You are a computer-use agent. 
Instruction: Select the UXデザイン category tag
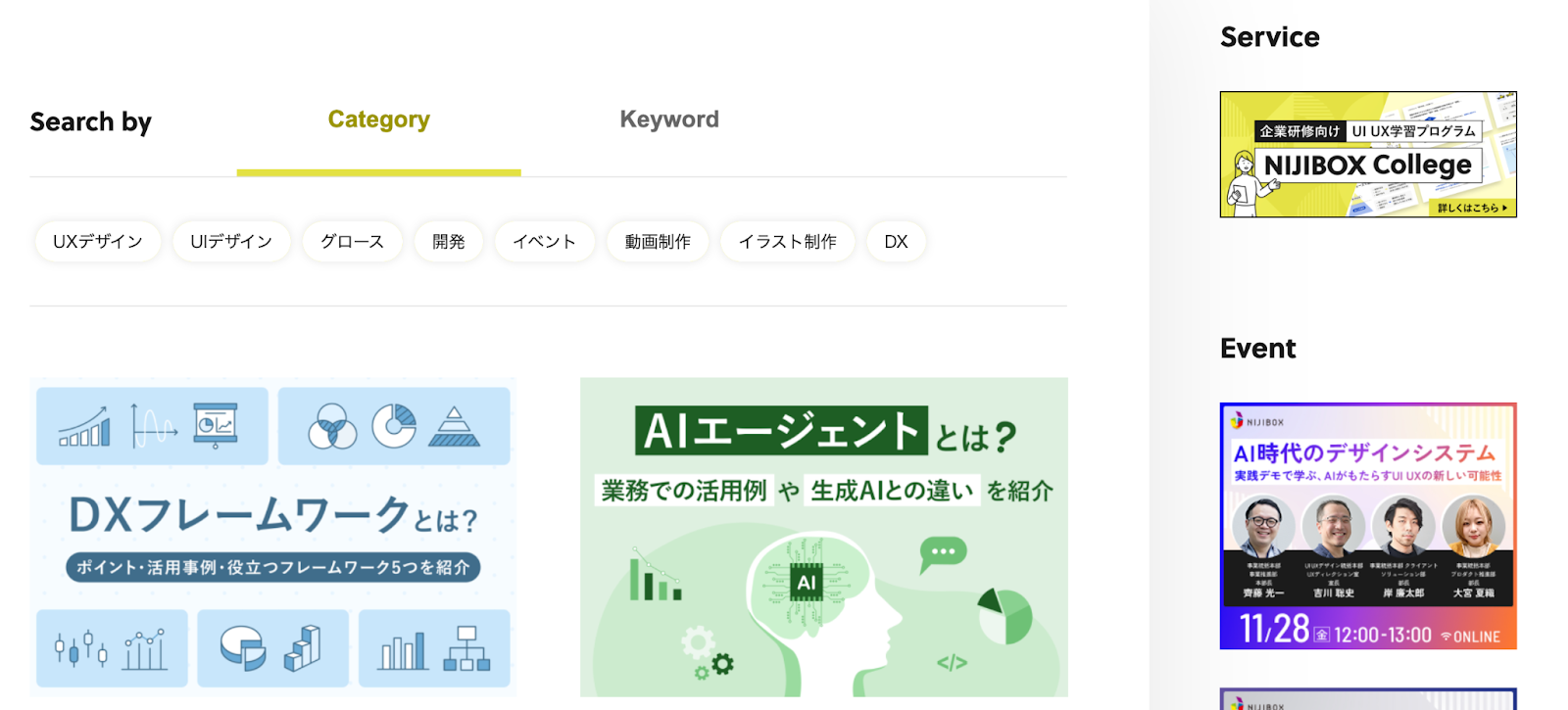(98, 242)
